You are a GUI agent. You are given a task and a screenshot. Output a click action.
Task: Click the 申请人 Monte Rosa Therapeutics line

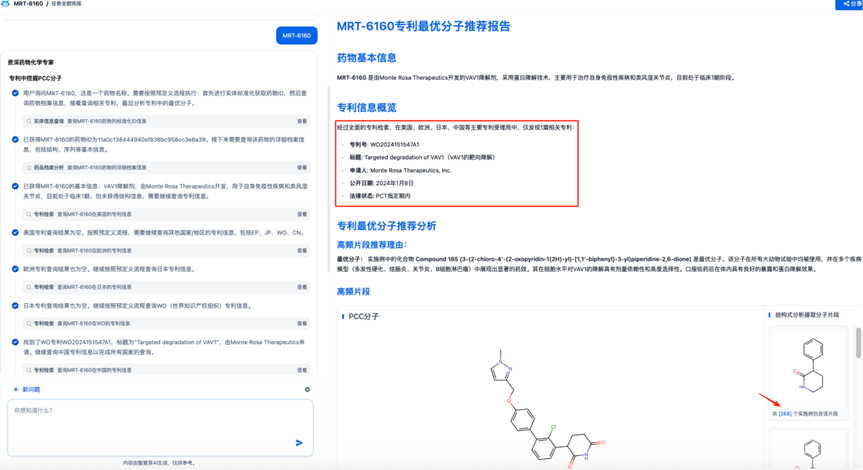(x=400, y=171)
